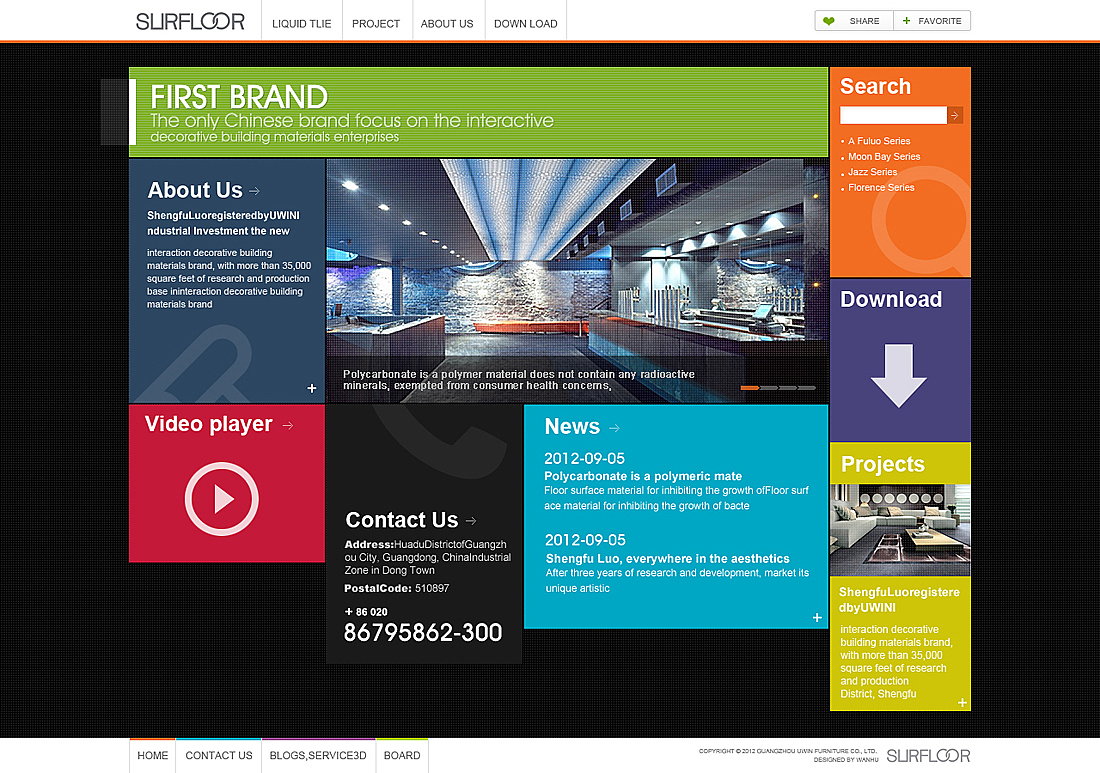The image size is (1100, 773).
Task: Click the 'ShengfuLuoregistere dbyUWINI' project title
Action: [x=899, y=600]
